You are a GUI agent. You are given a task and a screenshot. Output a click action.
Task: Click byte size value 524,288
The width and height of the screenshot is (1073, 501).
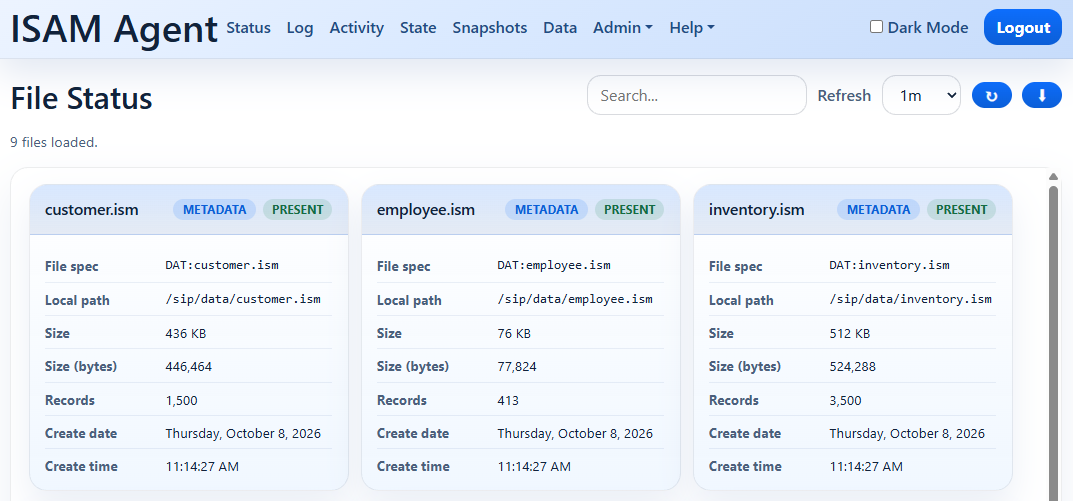tap(853, 367)
